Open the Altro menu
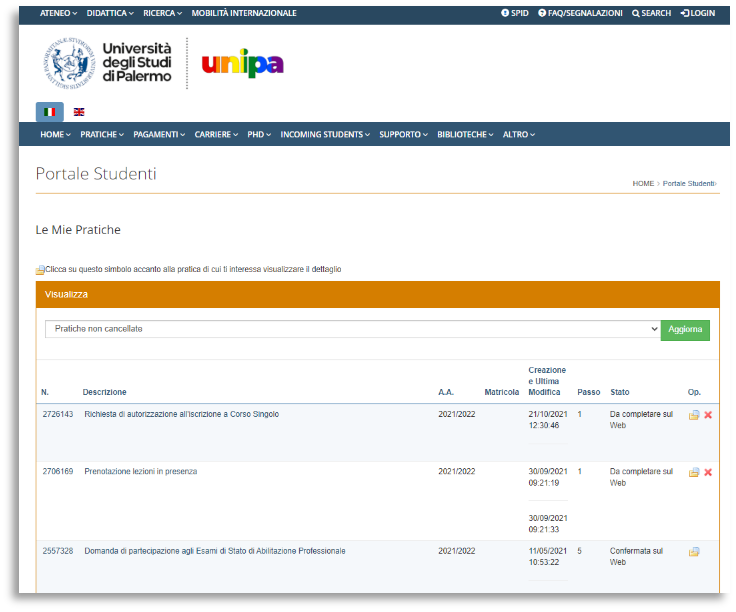736x612 pixels. 519,135
